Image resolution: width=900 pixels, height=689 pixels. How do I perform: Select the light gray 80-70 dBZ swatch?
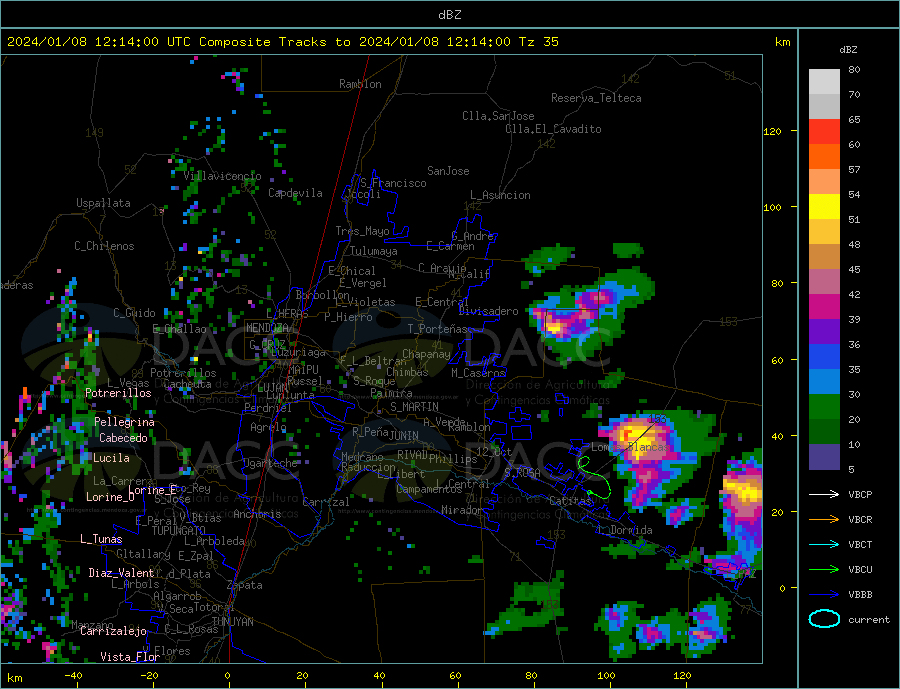tap(824, 82)
